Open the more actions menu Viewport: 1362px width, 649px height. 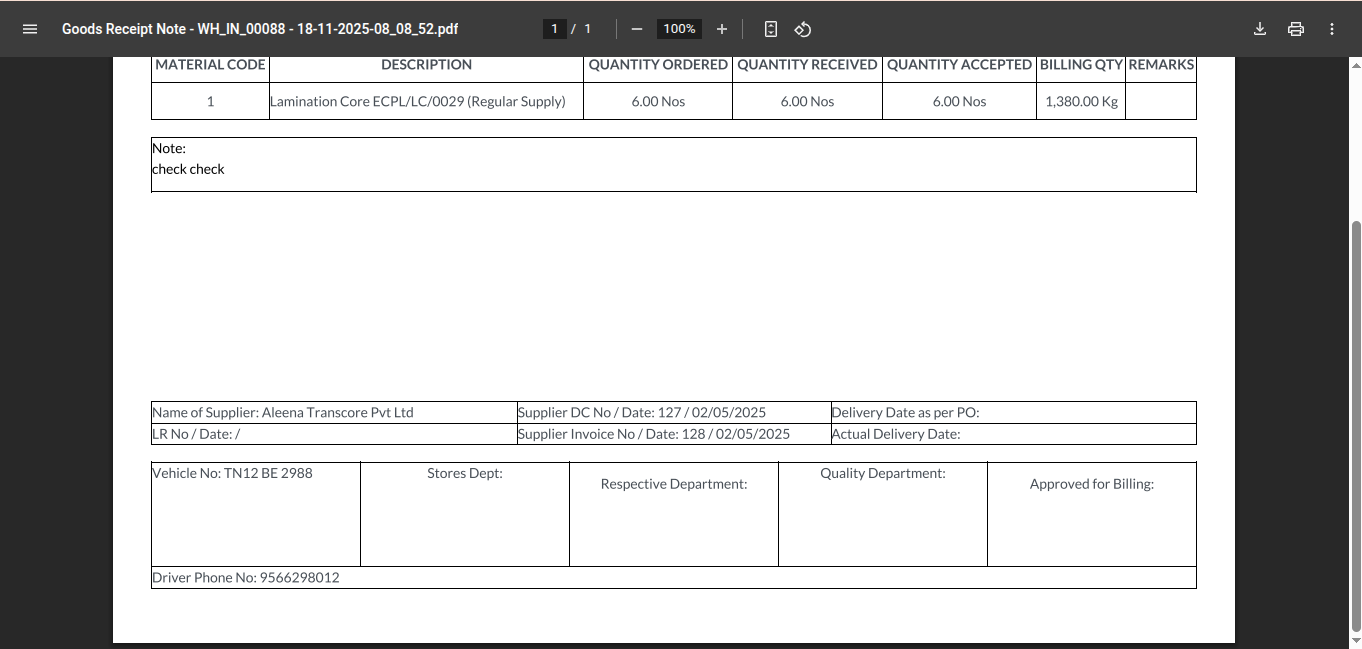[1332, 29]
